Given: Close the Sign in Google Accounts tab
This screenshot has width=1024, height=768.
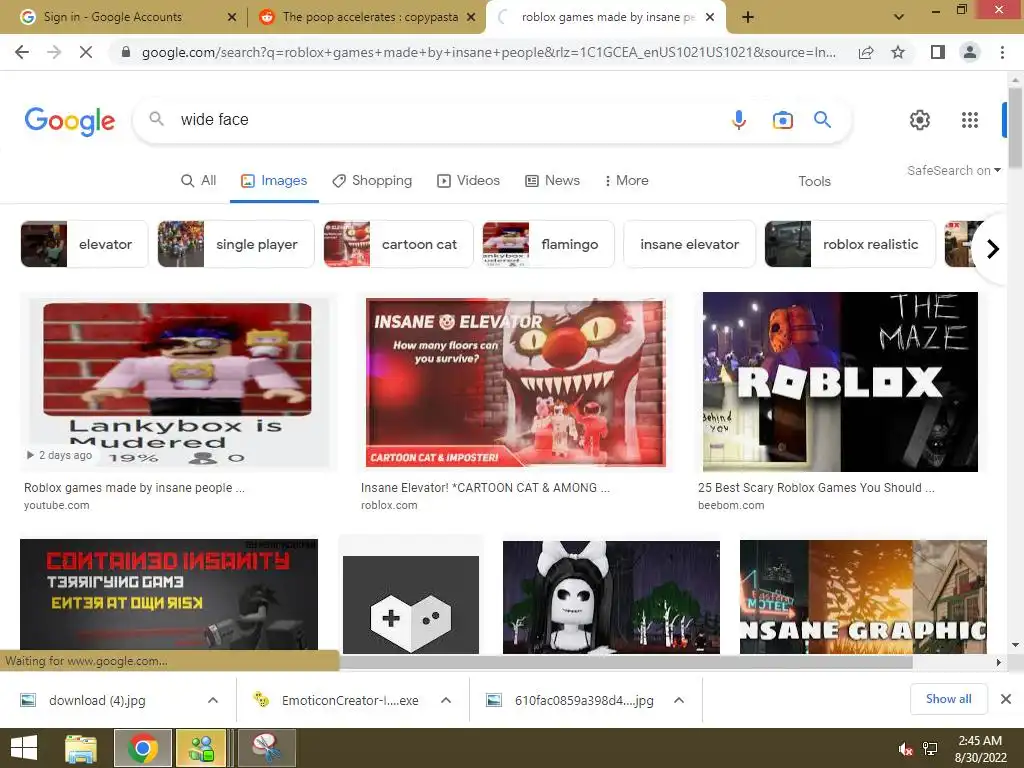Looking at the screenshot, I should pos(232,17).
